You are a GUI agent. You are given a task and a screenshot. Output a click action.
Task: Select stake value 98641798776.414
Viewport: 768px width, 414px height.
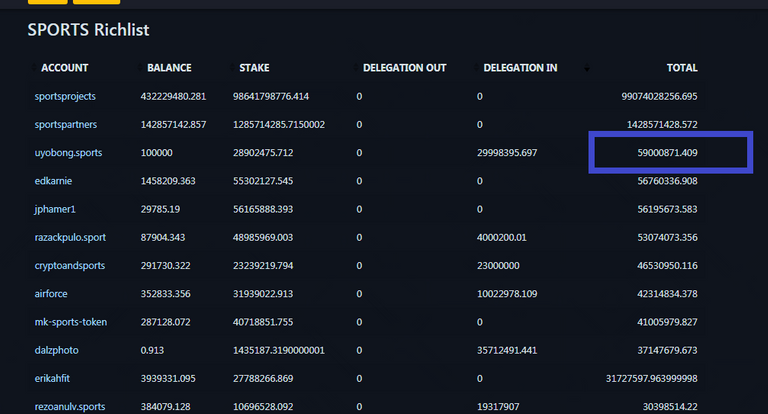point(271,97)
